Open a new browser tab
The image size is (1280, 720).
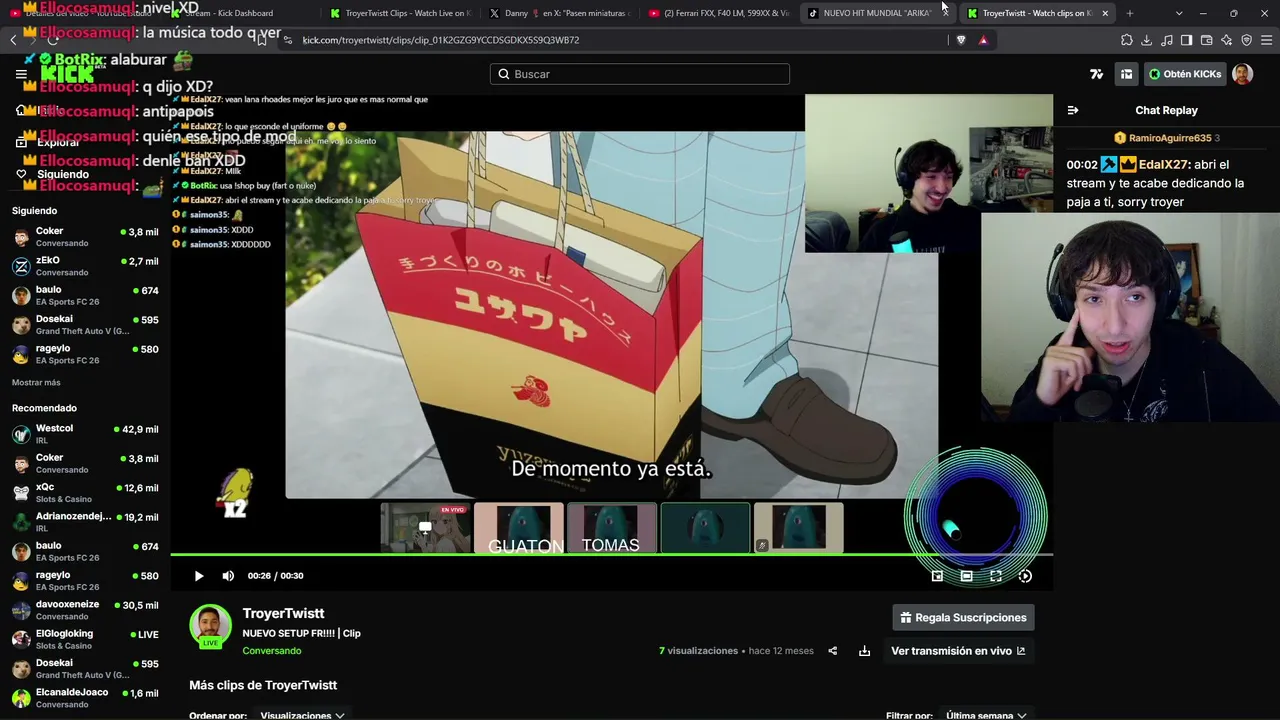[x=1130, y=13]
